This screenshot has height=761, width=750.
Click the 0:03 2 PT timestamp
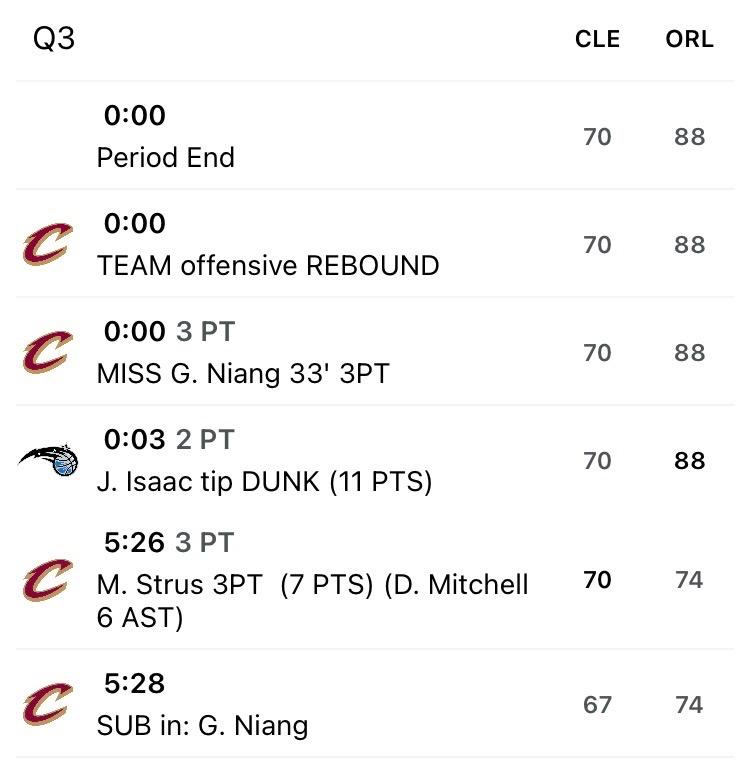(x=169, y=439)
